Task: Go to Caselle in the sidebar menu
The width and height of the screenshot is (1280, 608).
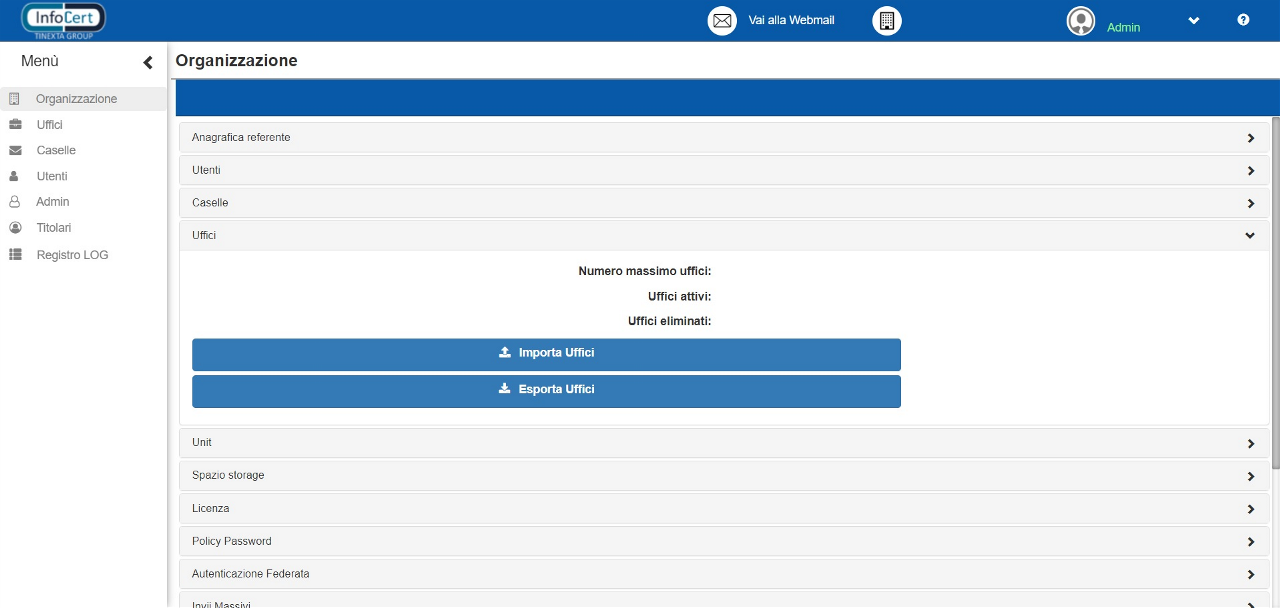Action: pyautogui.click(x=56, y=151)
